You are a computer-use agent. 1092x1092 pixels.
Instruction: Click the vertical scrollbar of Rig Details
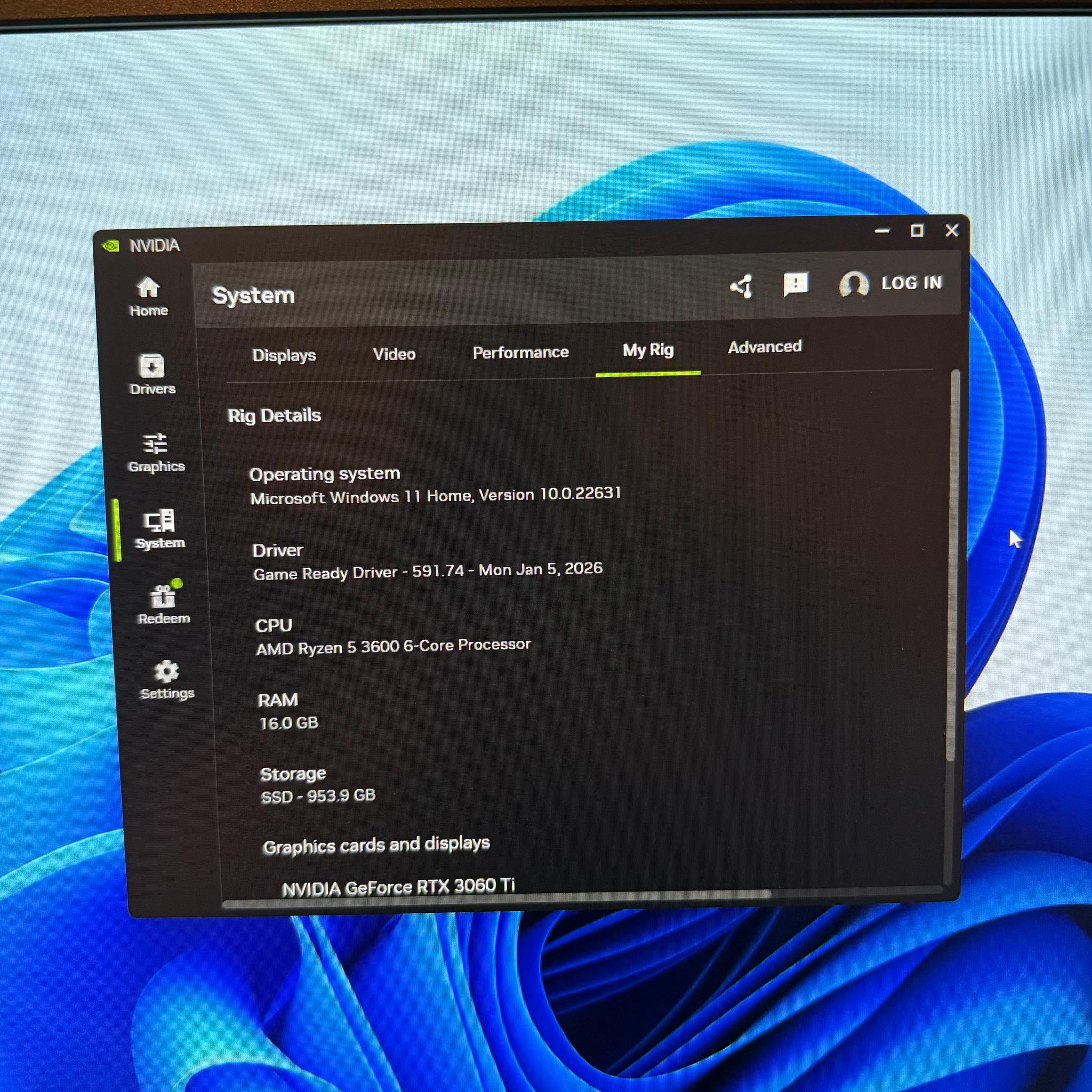click(x=952, y=565)
